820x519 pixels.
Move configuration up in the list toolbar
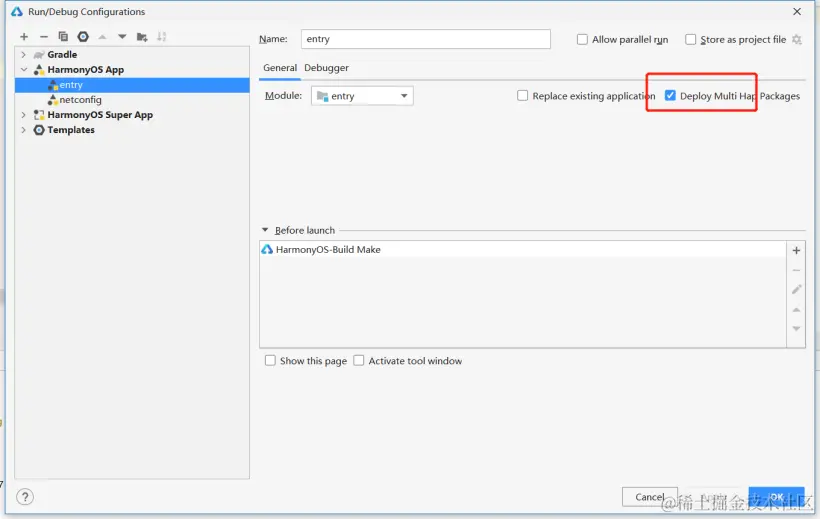point(102,37)
